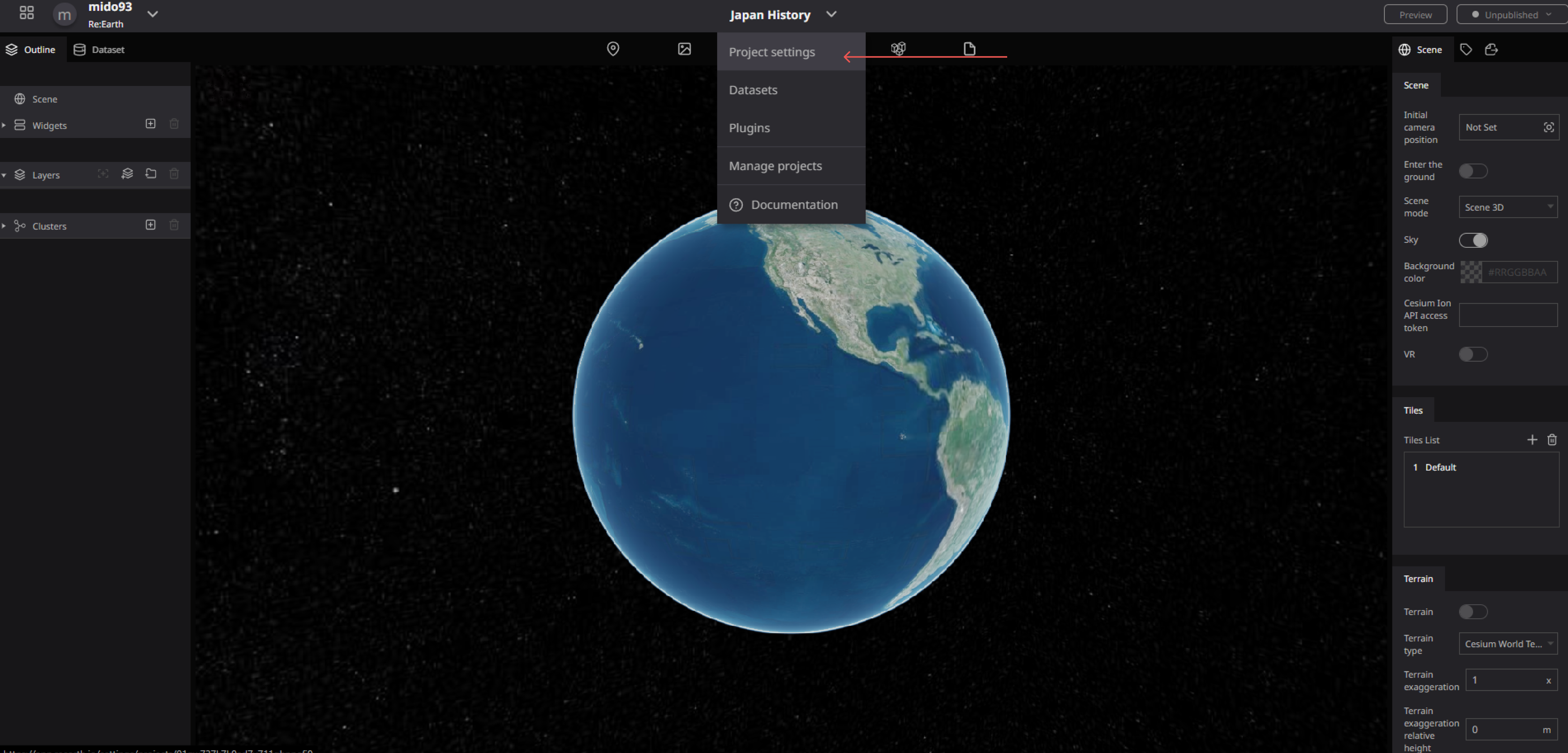Open Documentation from the dropdown menu
Screen dimensions: 1568x753
coord(791,204)
